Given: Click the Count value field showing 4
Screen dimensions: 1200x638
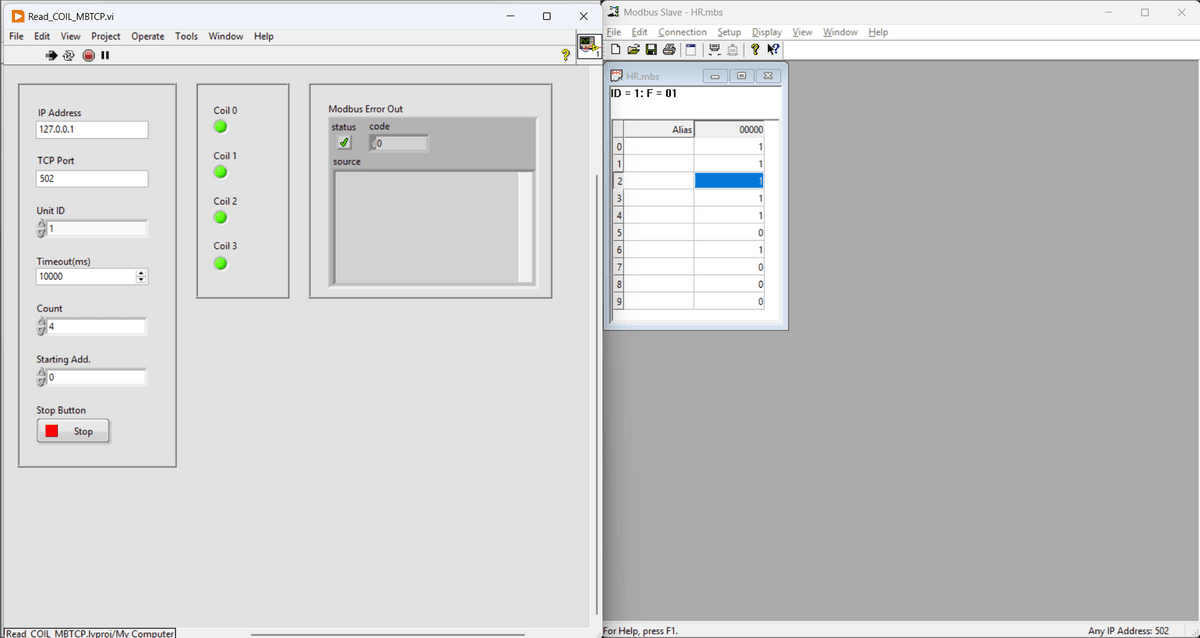Looking at the screenshot, I should coord(97,327).
